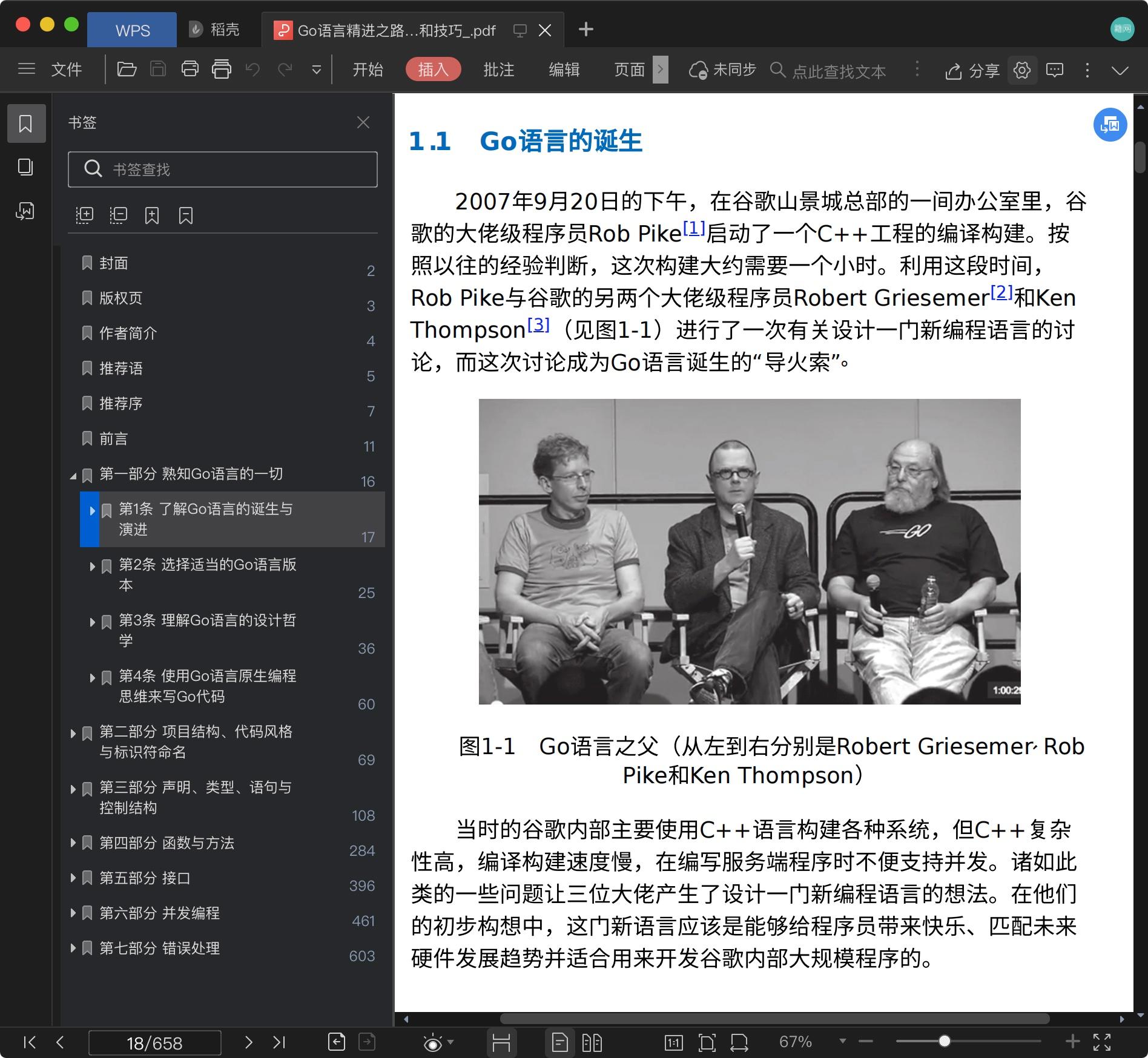Select the 前言 bookmark
Image resolution: width=1148 pixels, height=1058 pixels.
(x=114, y=439)
